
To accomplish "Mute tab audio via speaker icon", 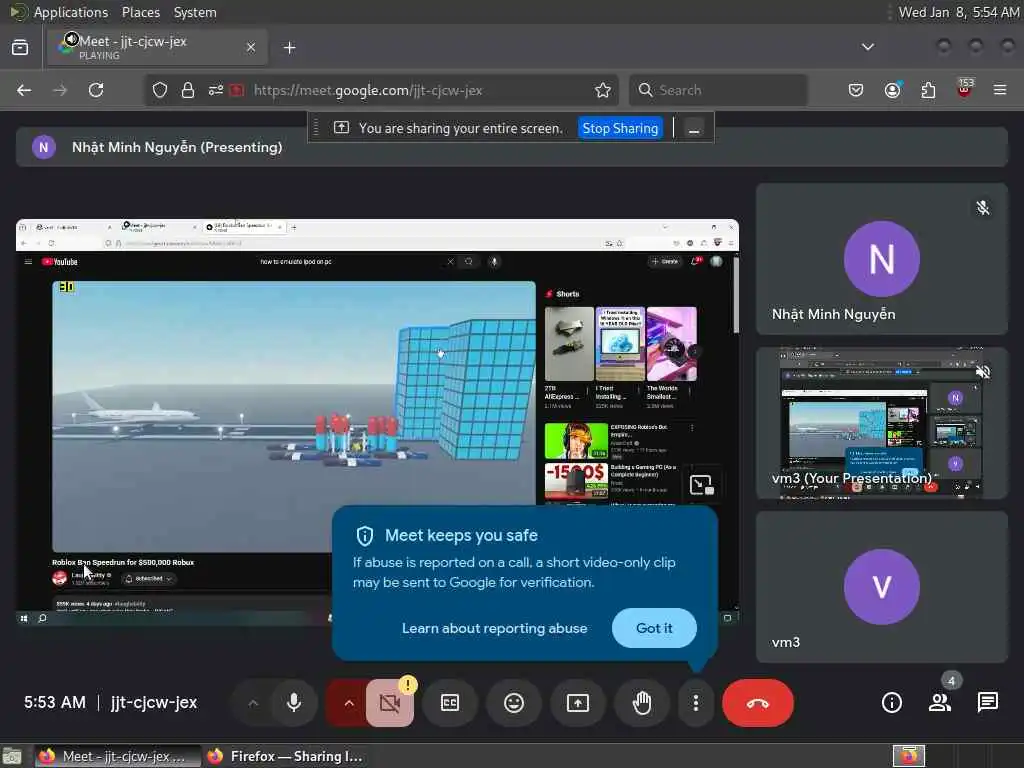I will tap(71, 39).
